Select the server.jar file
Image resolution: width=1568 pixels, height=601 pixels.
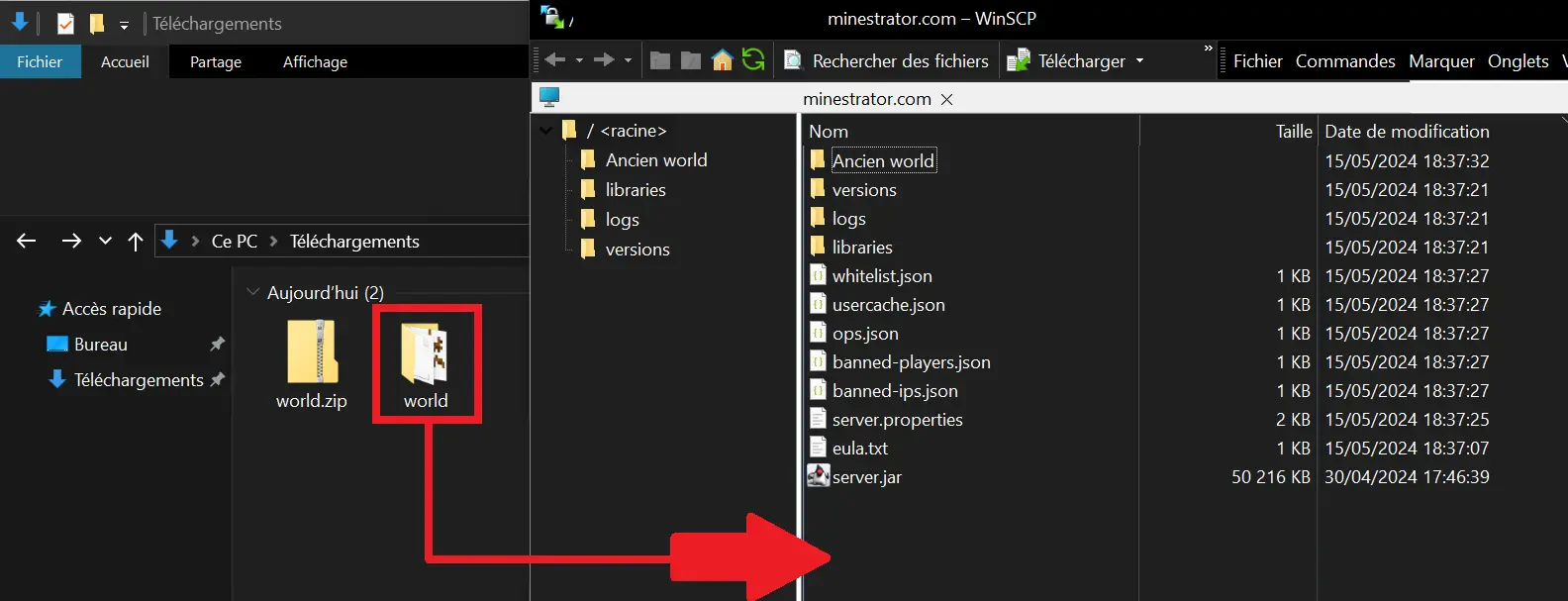click(866, 477)
